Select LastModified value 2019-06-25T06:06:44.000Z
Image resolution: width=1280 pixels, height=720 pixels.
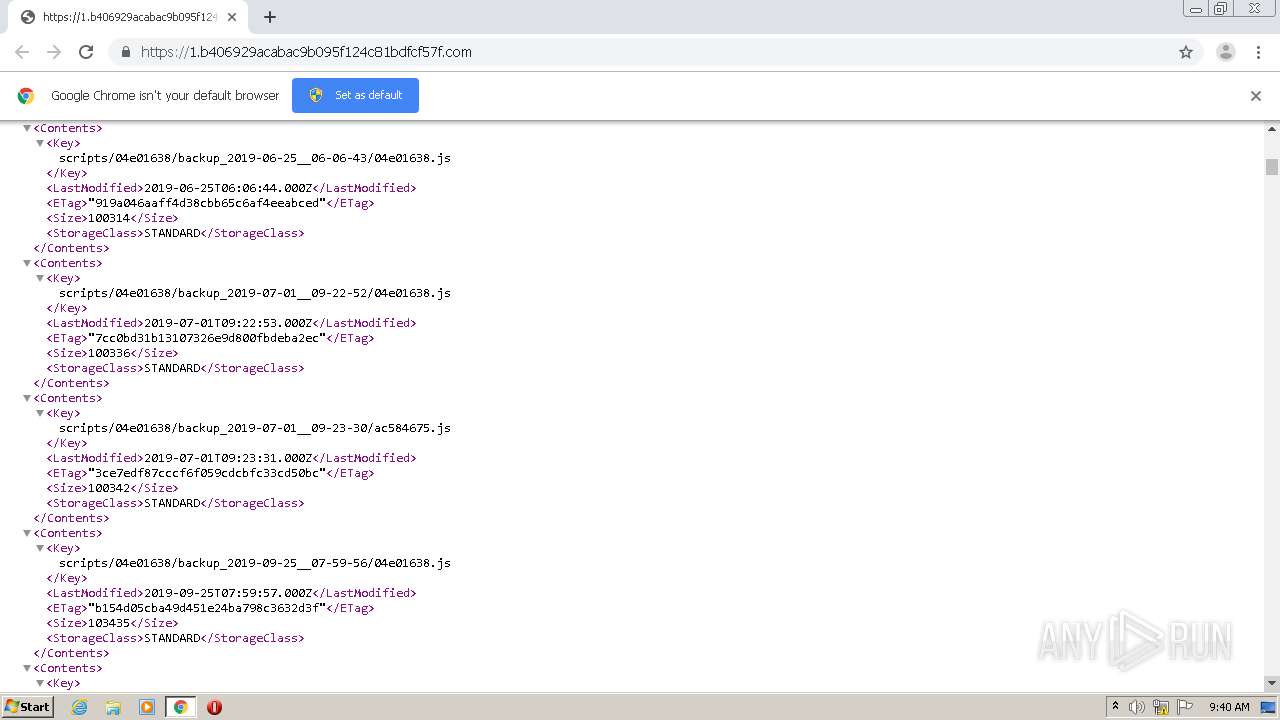(x=230, y=188)
